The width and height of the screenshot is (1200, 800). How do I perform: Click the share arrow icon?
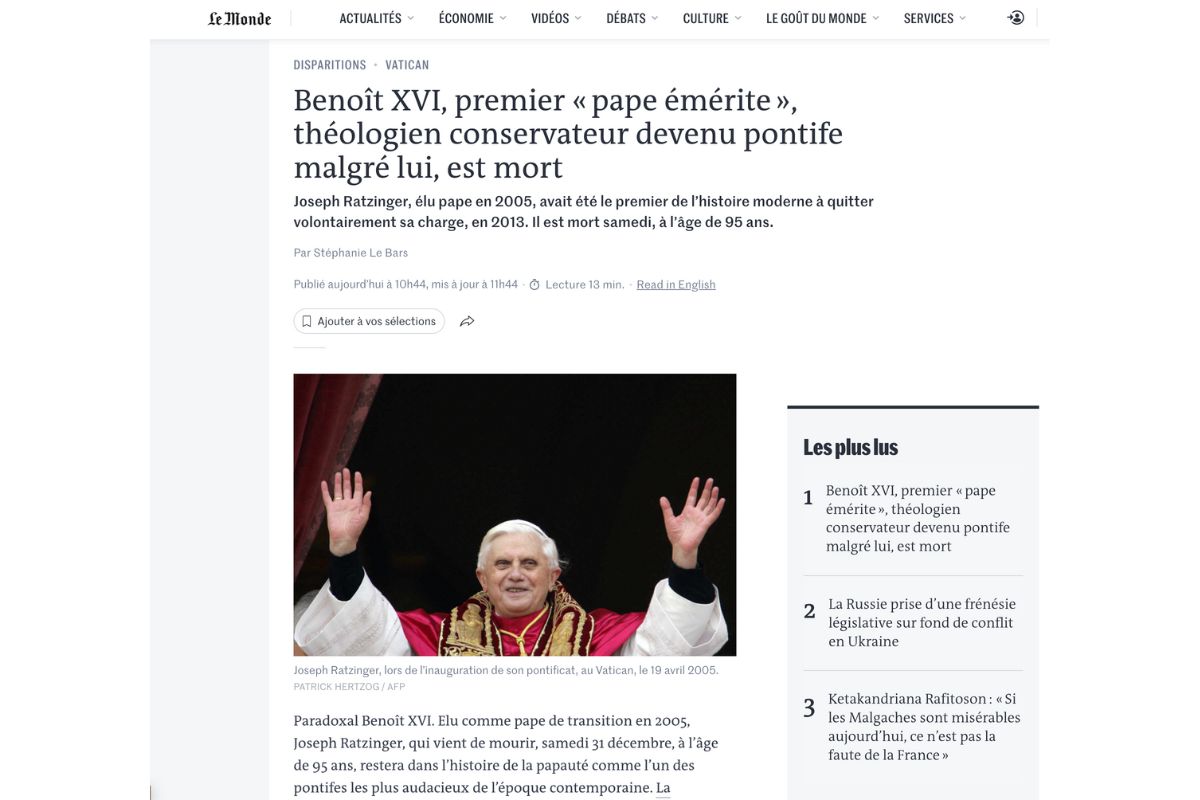pyautogui.click(x=467, y=321)
